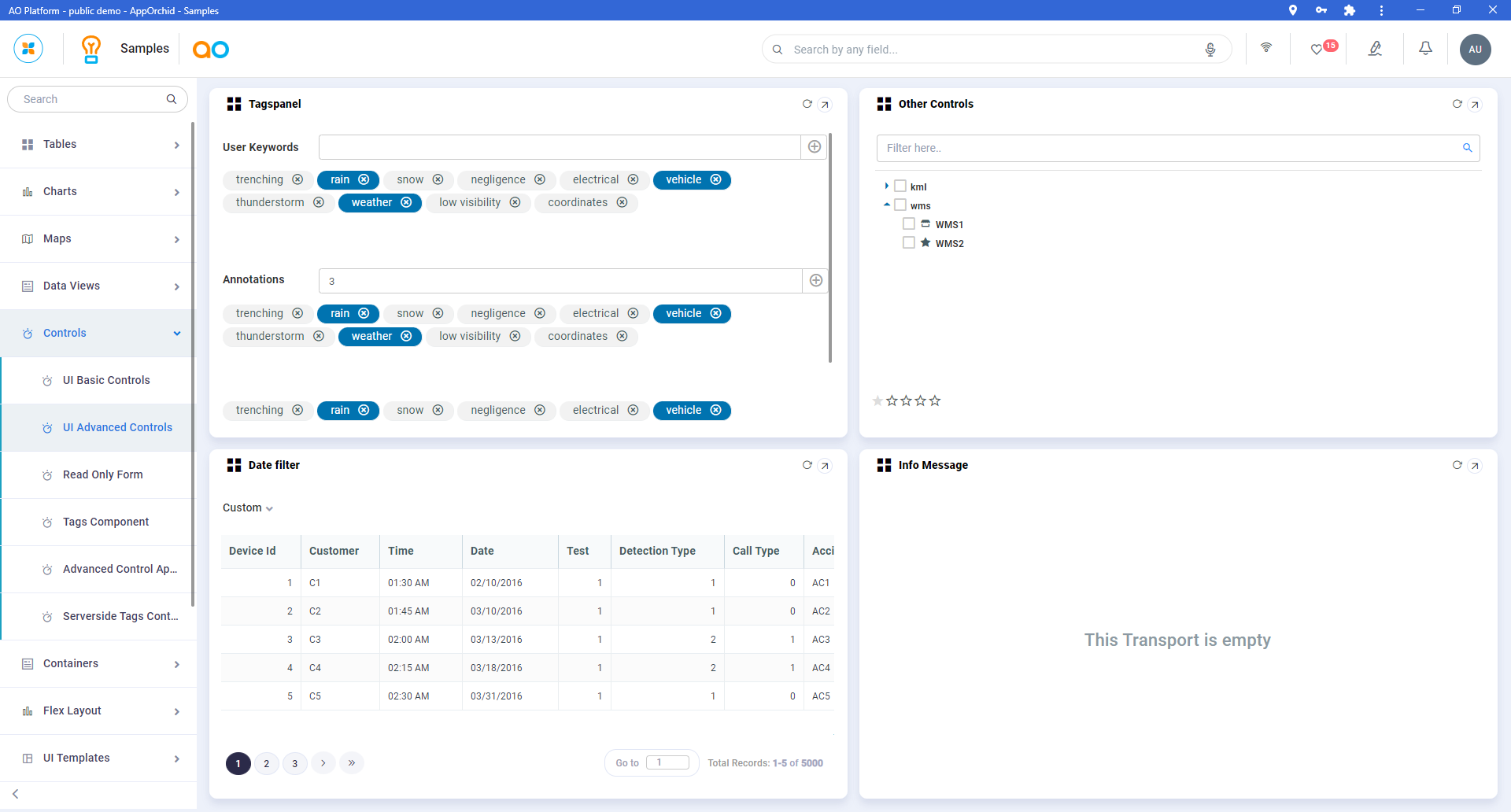
Task: Click the add button next to User Keywords
Action: (815, 147)
